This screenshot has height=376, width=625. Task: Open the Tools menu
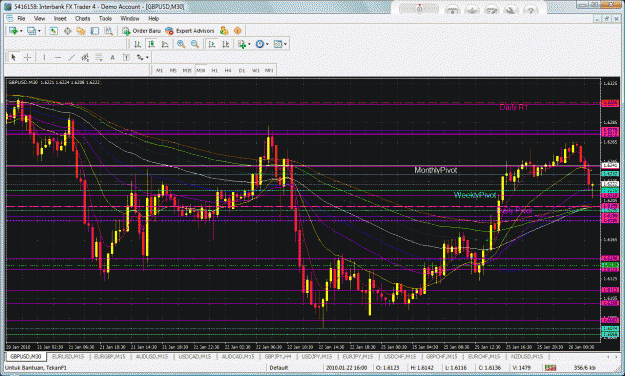point(105,18)
